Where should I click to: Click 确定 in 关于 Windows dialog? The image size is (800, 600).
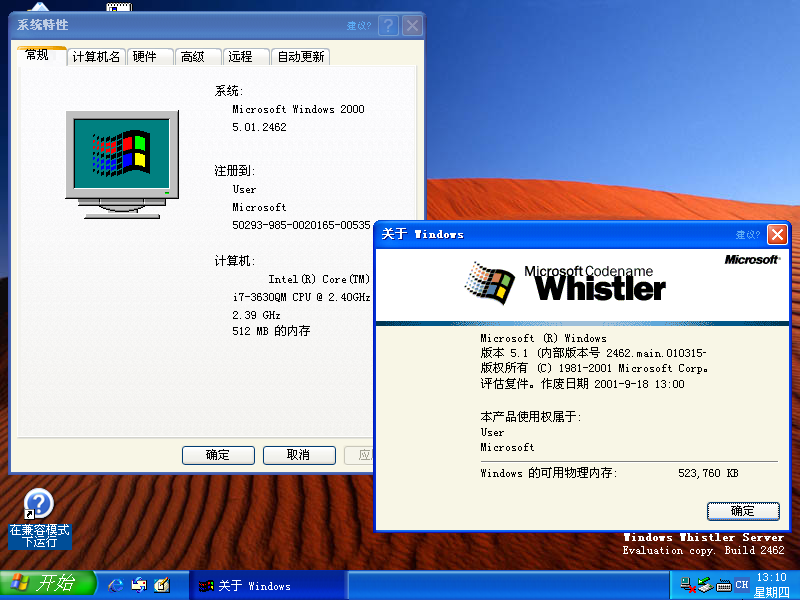click(x=743, y=511)
